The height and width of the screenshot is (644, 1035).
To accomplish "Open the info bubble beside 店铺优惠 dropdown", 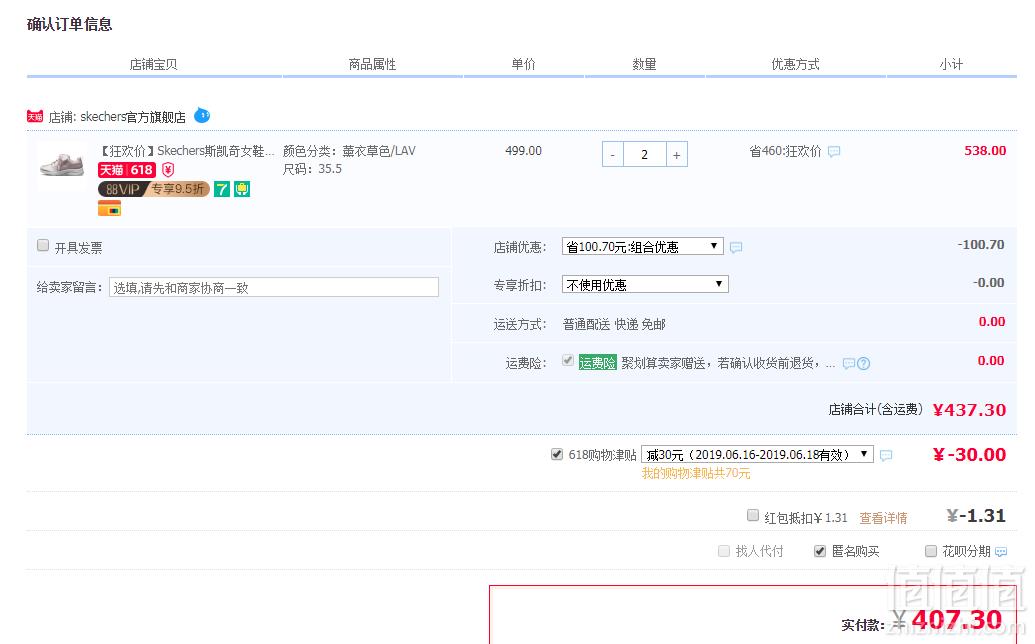I will click(x=736, y=247).
